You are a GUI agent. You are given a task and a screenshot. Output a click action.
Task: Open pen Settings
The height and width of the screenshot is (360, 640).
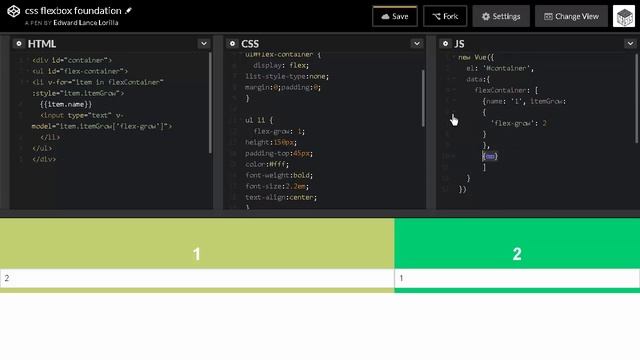pyautogui.click(x=501, y=16)
